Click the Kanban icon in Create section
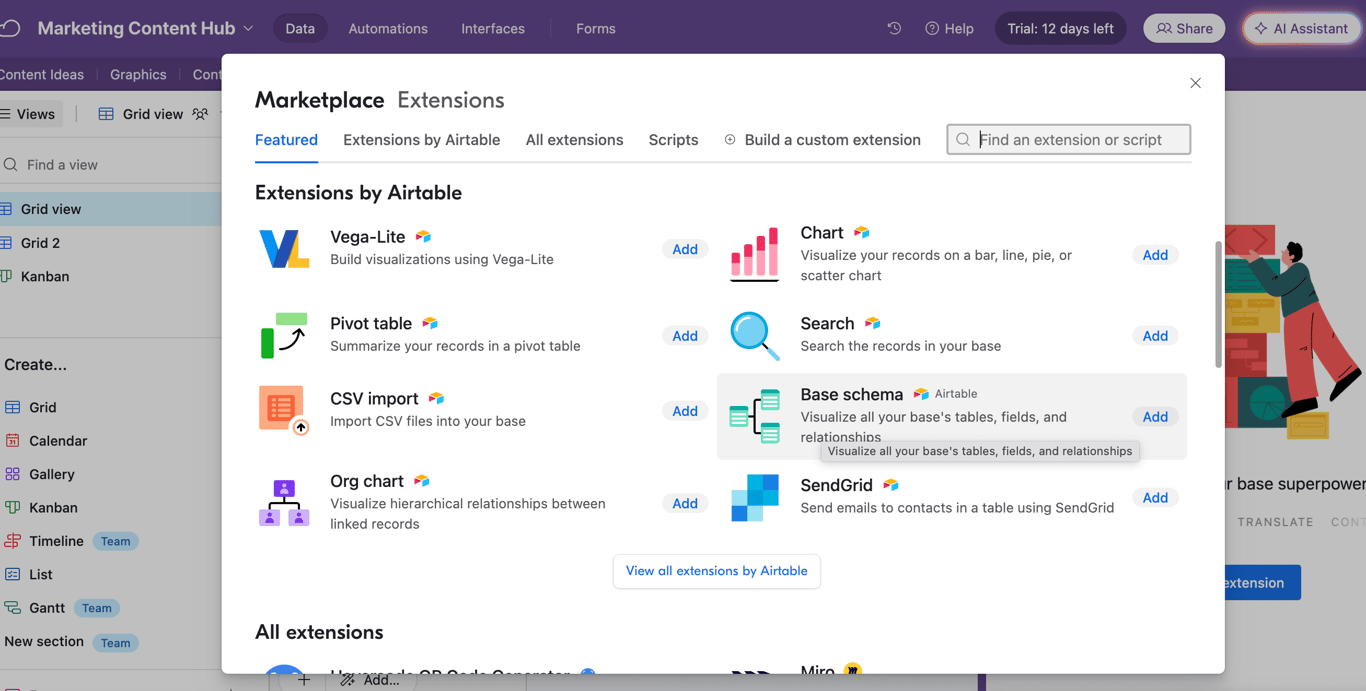 [x=13, y=507]
